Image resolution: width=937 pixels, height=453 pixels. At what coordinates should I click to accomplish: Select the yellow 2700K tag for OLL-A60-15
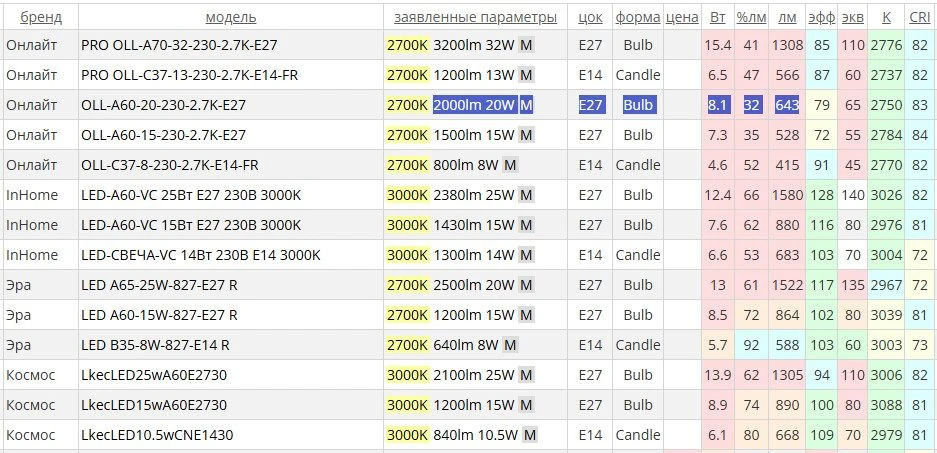pos(408,135)
